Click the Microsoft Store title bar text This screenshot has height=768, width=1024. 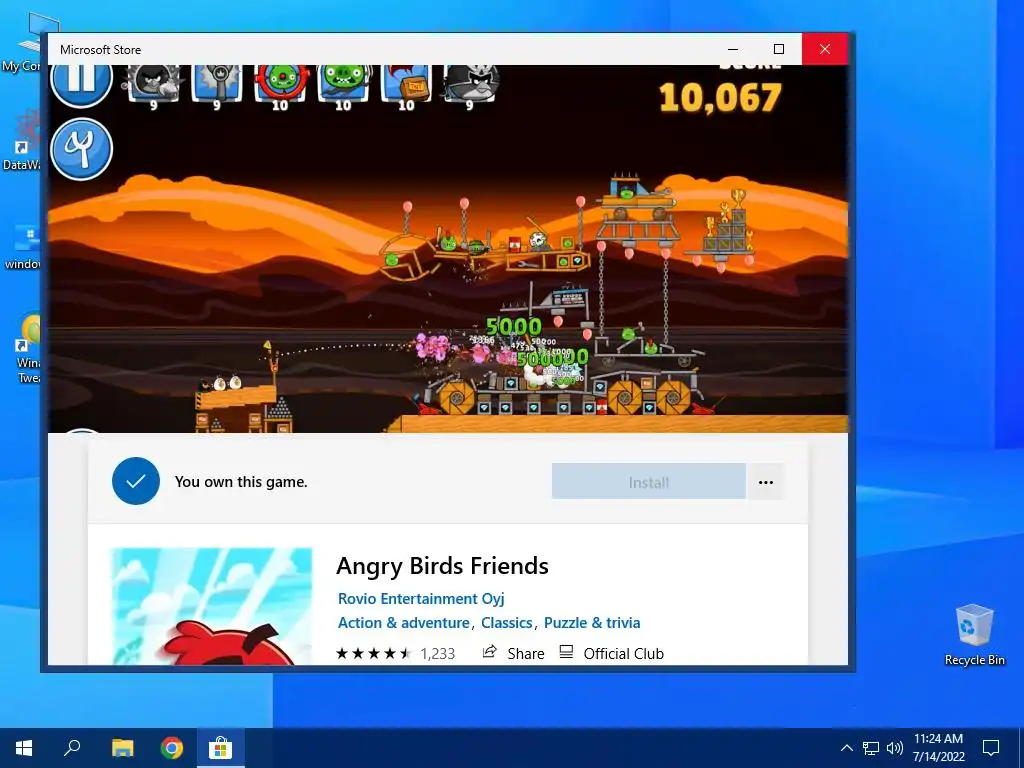(x=100, y=50)
